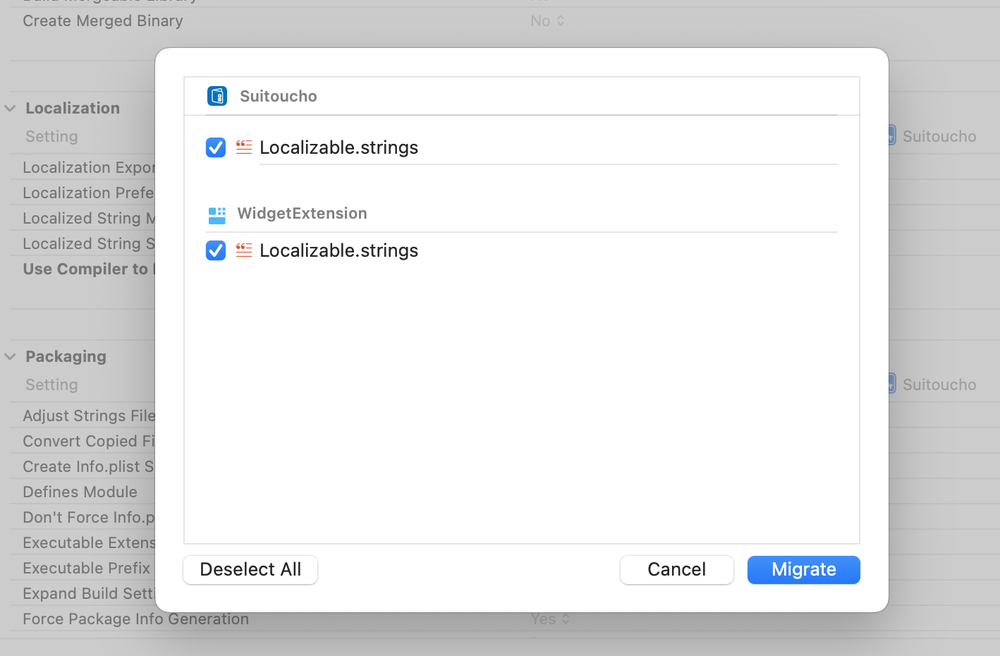Click Suitoucho target icon in Packaging header row

891,384
